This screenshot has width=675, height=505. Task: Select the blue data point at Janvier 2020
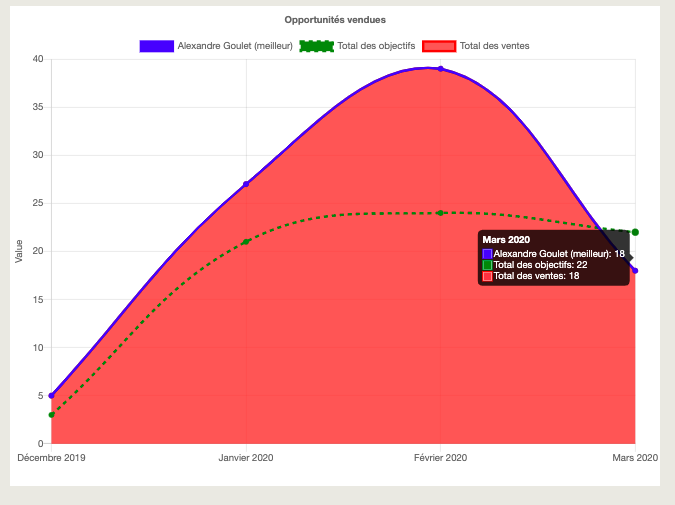(246, 184)
